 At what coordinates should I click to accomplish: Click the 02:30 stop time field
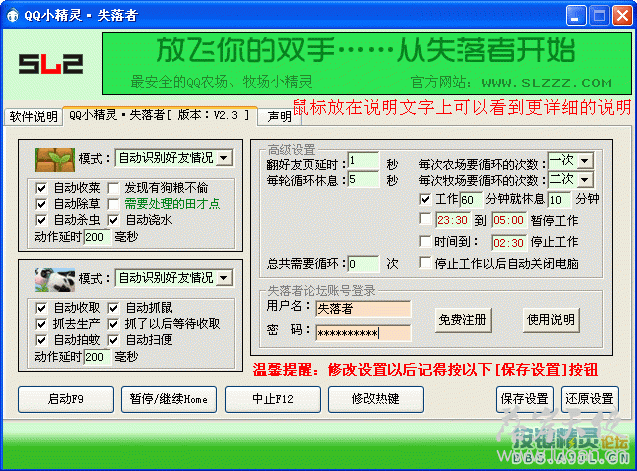click(509, 243)
